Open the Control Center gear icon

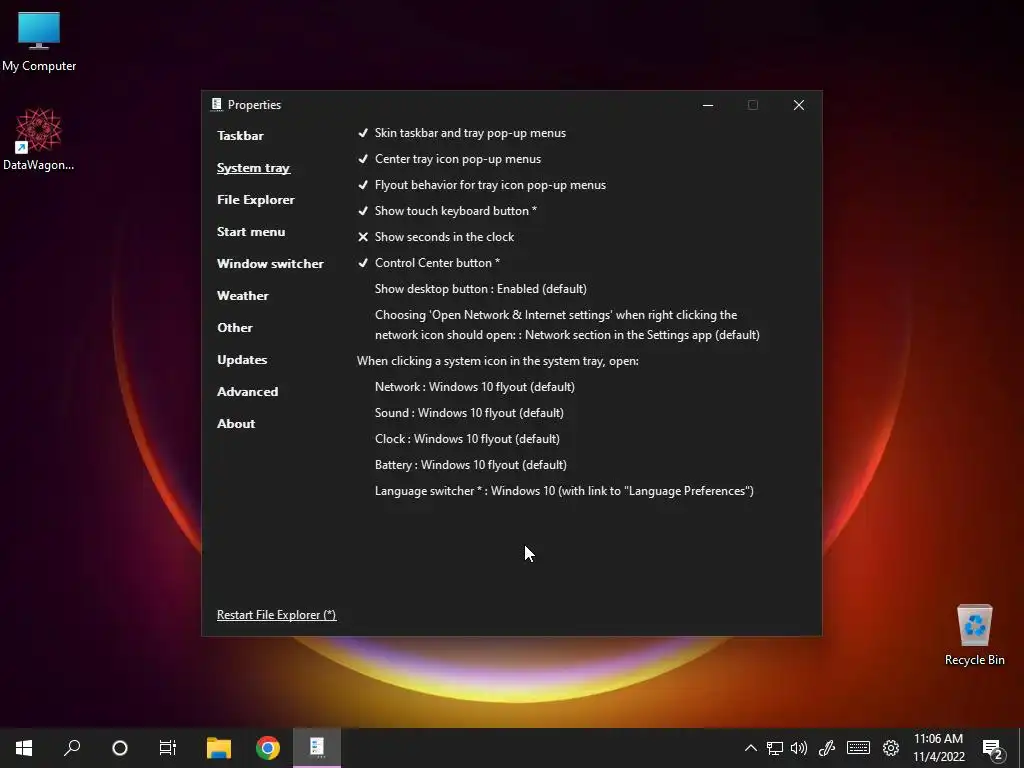tap(891, 748)
